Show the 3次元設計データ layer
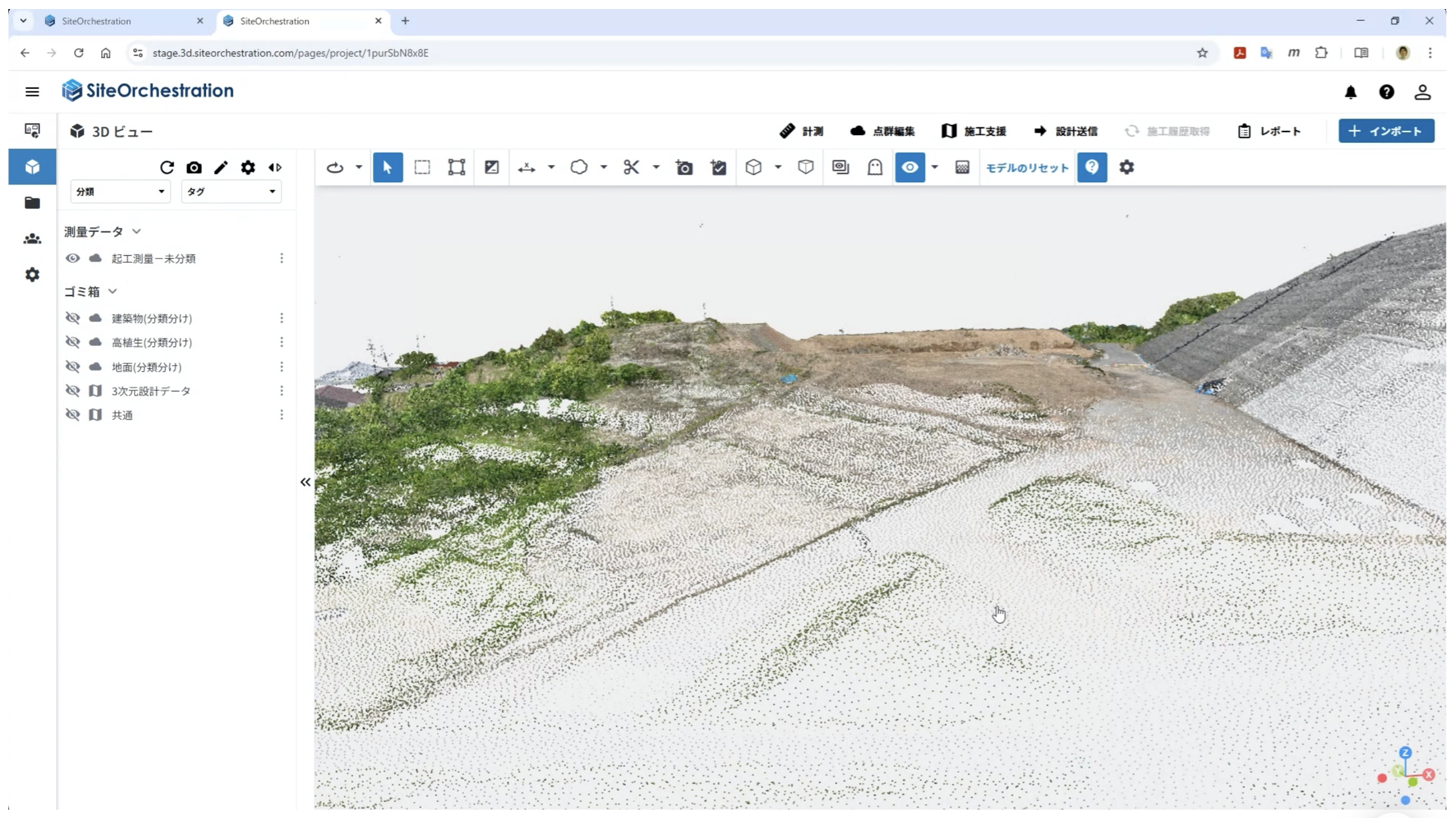 tap(73, 391)
